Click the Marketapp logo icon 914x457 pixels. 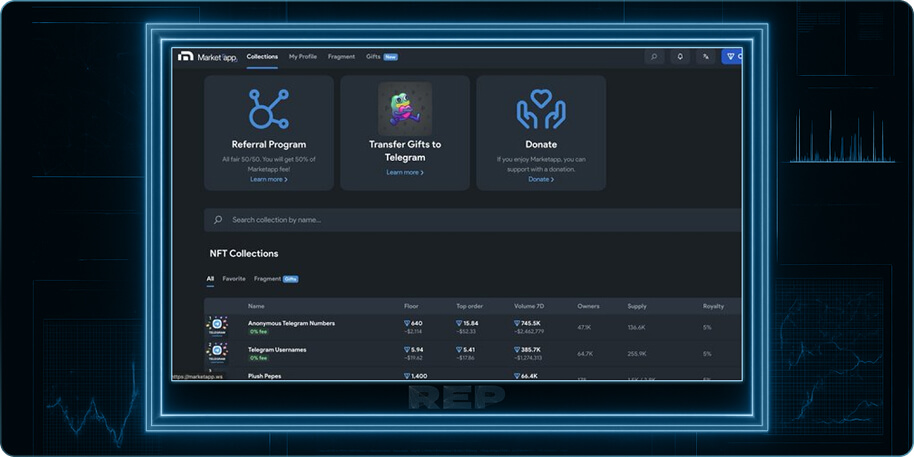tap(185, 57)
